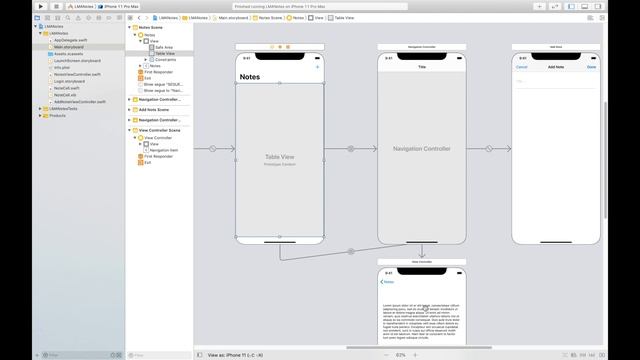This screenshot has width=640, height=360.
Task: Open the Debug navigator tab icon
Action: click(99, 18)
